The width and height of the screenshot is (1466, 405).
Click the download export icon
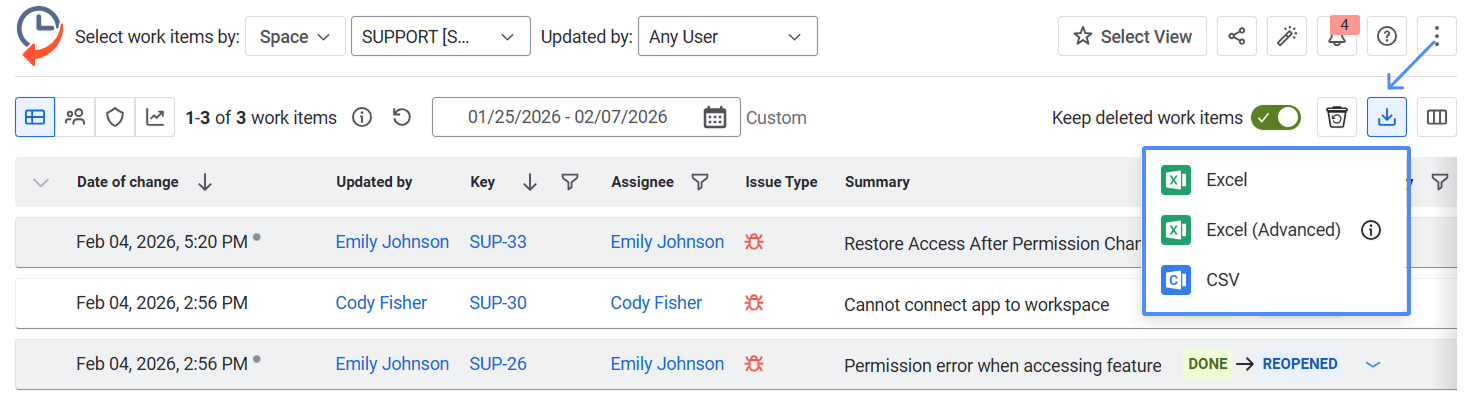tap(1387, 117)
